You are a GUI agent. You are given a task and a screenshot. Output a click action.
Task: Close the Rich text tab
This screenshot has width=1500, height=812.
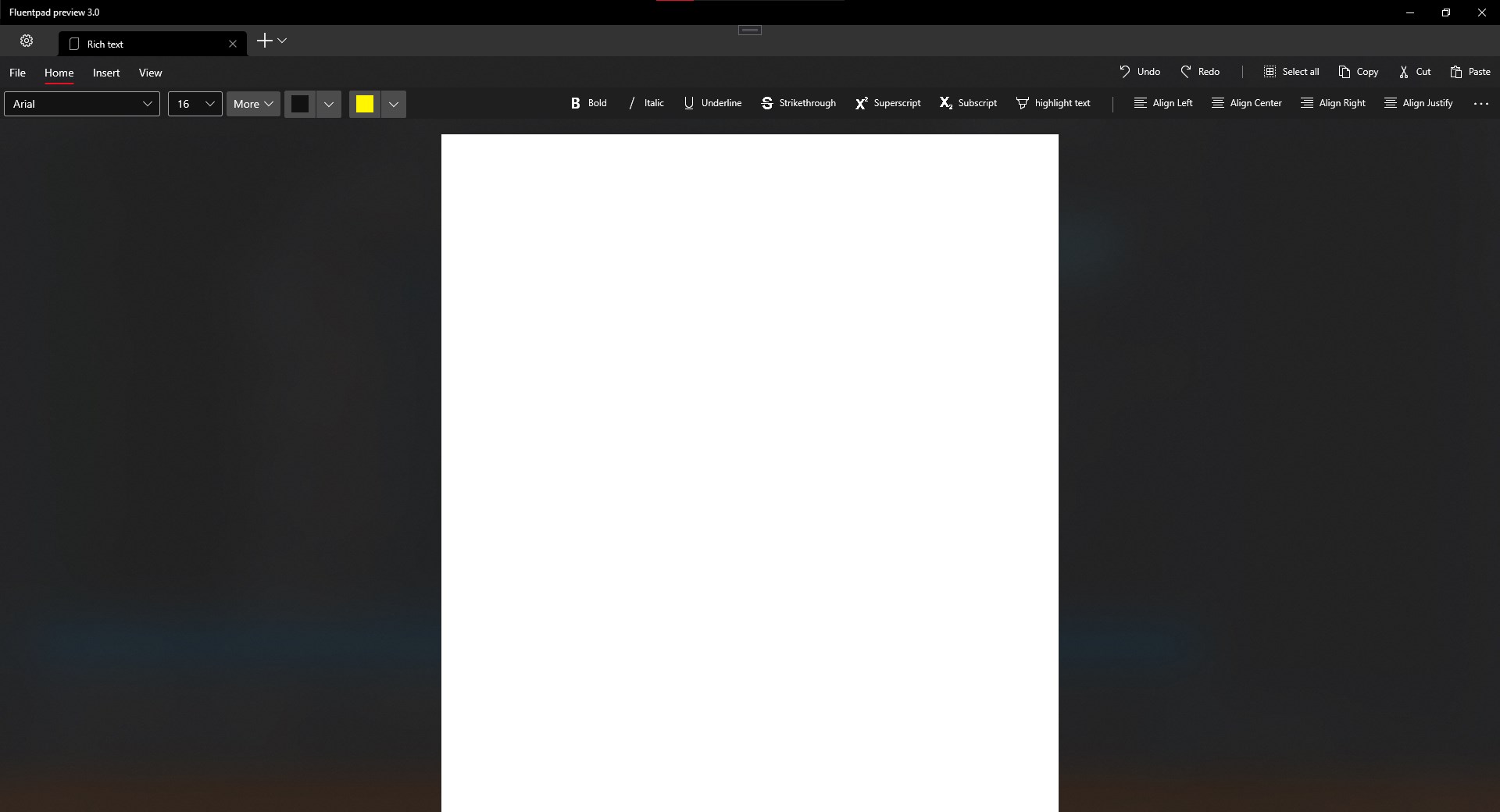pyautogui.click(x=232, y=44)
